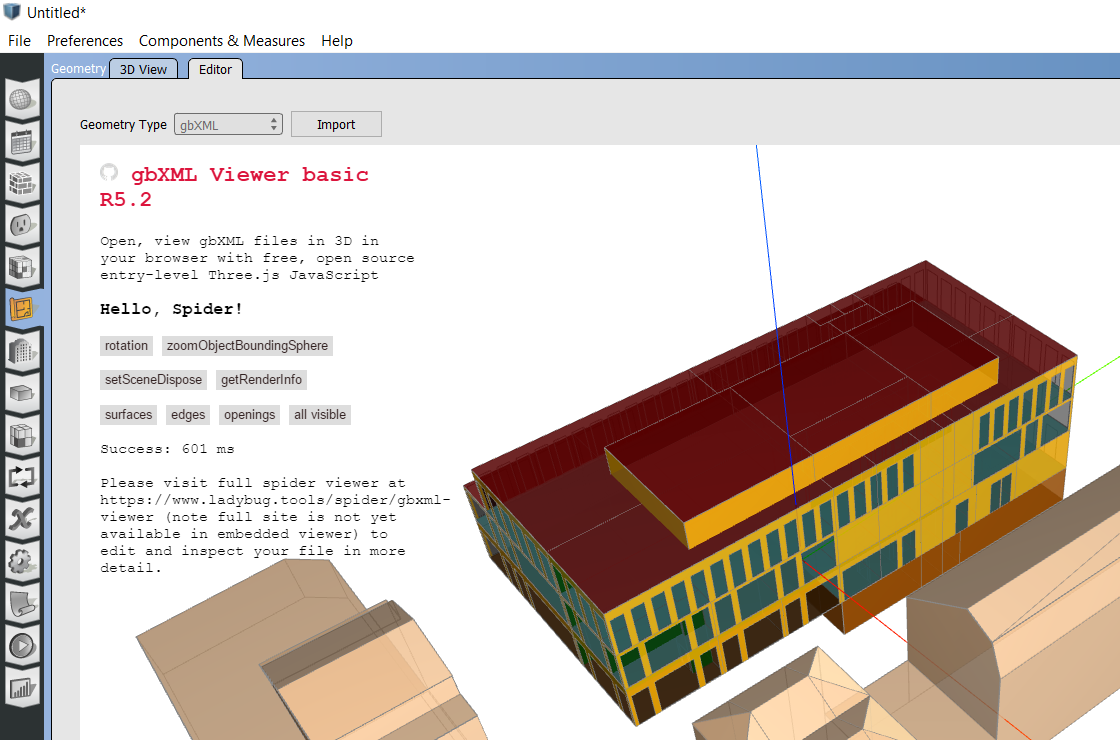The image size is (1120, 740).
Task: Open the gbXML Viewer basic R5.2 title link
Action: coord(234,186)
